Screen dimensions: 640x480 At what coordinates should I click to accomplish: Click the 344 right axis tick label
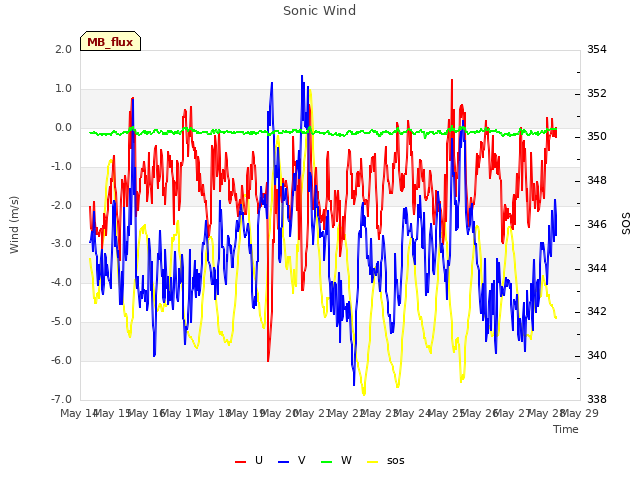597,269
